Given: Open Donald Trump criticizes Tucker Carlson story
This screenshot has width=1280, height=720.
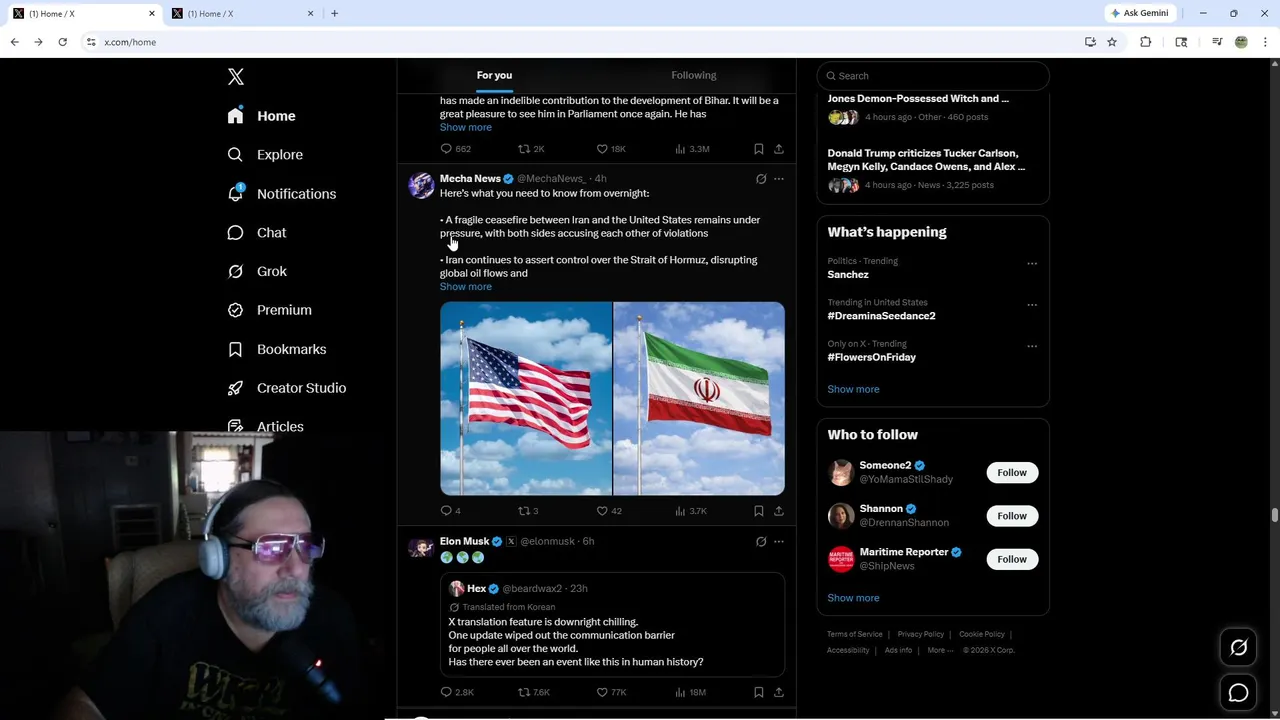Looking at the screenshot, I should [926, 160].
